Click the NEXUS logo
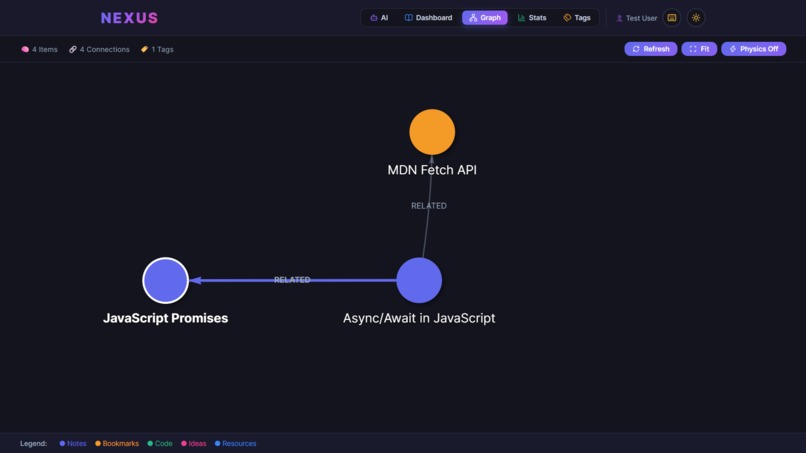The width and height of the screenshot is (806, 453). [x=130, y=18]
